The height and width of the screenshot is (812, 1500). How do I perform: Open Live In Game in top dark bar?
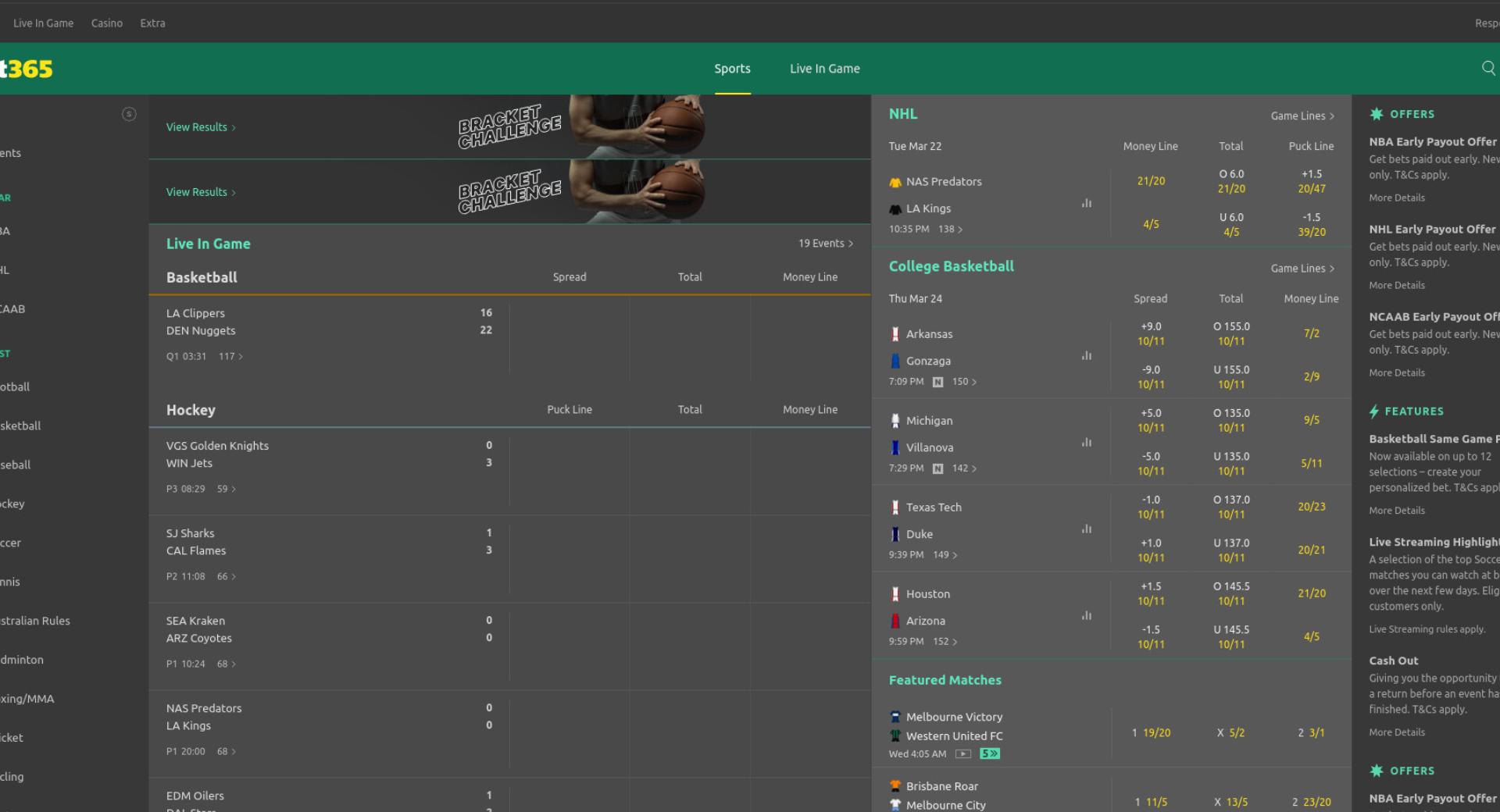[43, 23]
